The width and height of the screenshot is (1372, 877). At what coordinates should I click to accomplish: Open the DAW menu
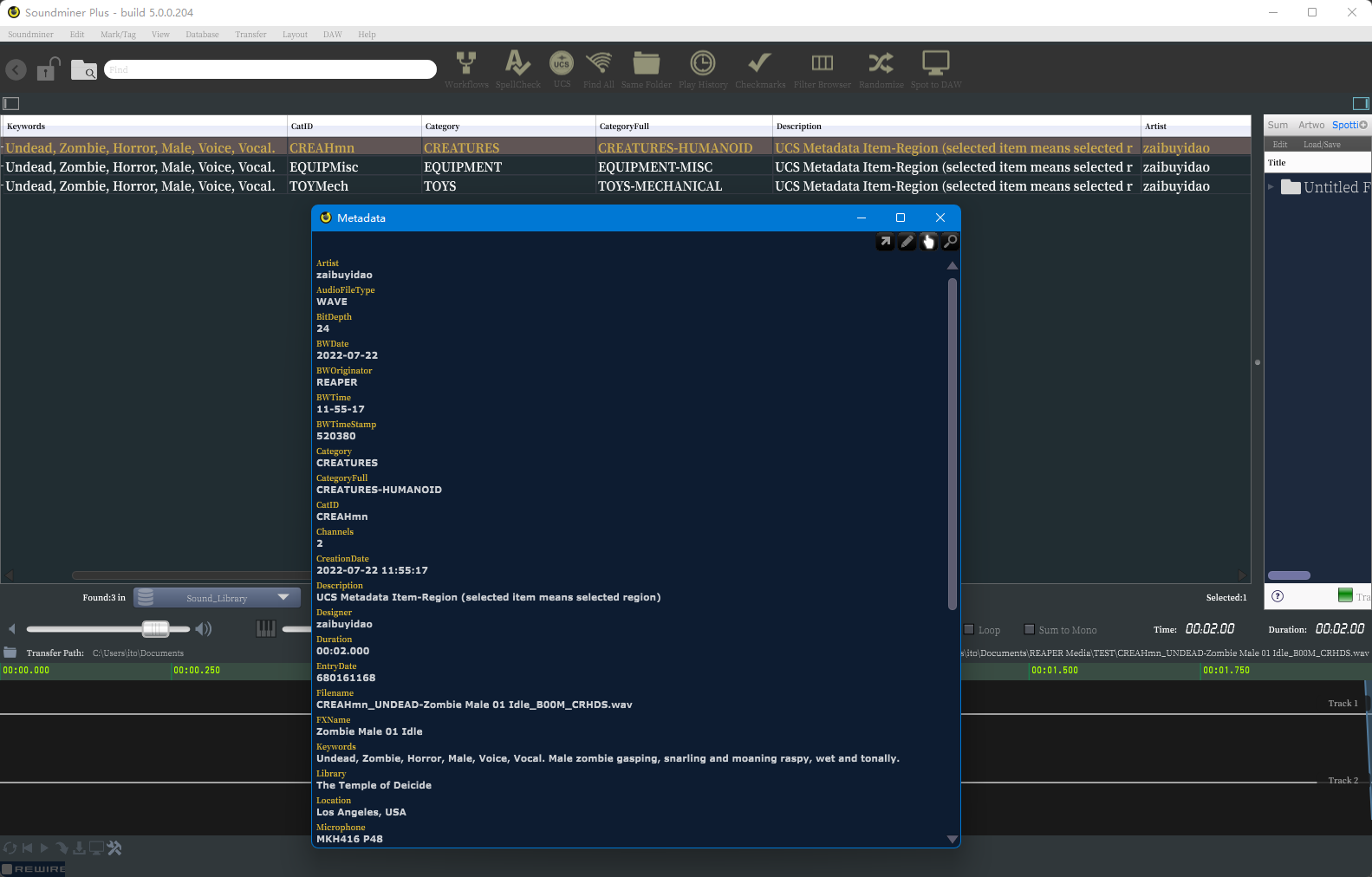332,35
